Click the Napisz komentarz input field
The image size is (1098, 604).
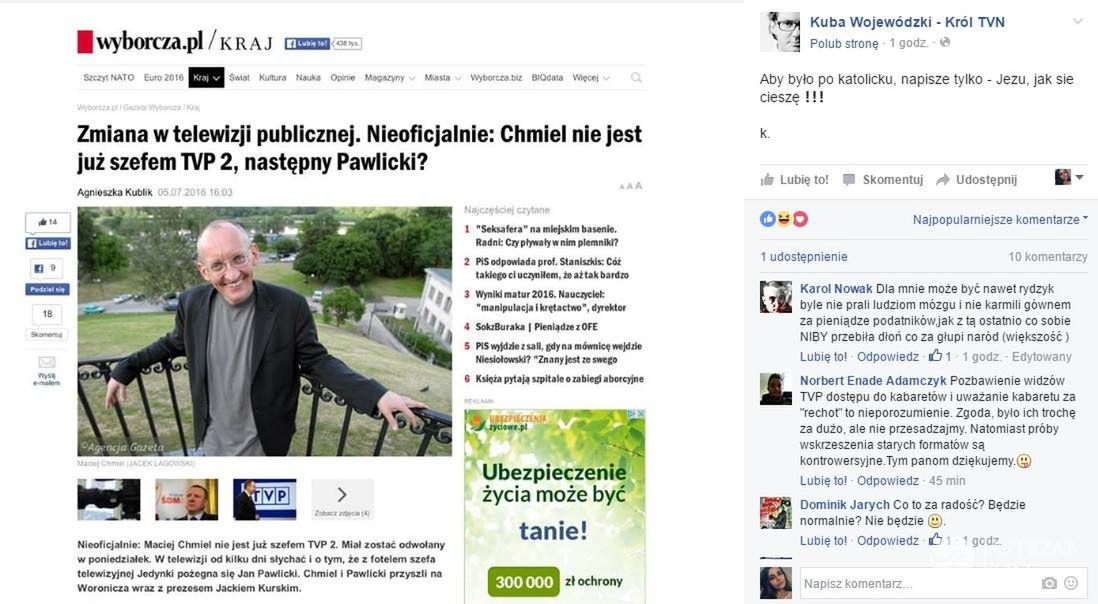919,583
